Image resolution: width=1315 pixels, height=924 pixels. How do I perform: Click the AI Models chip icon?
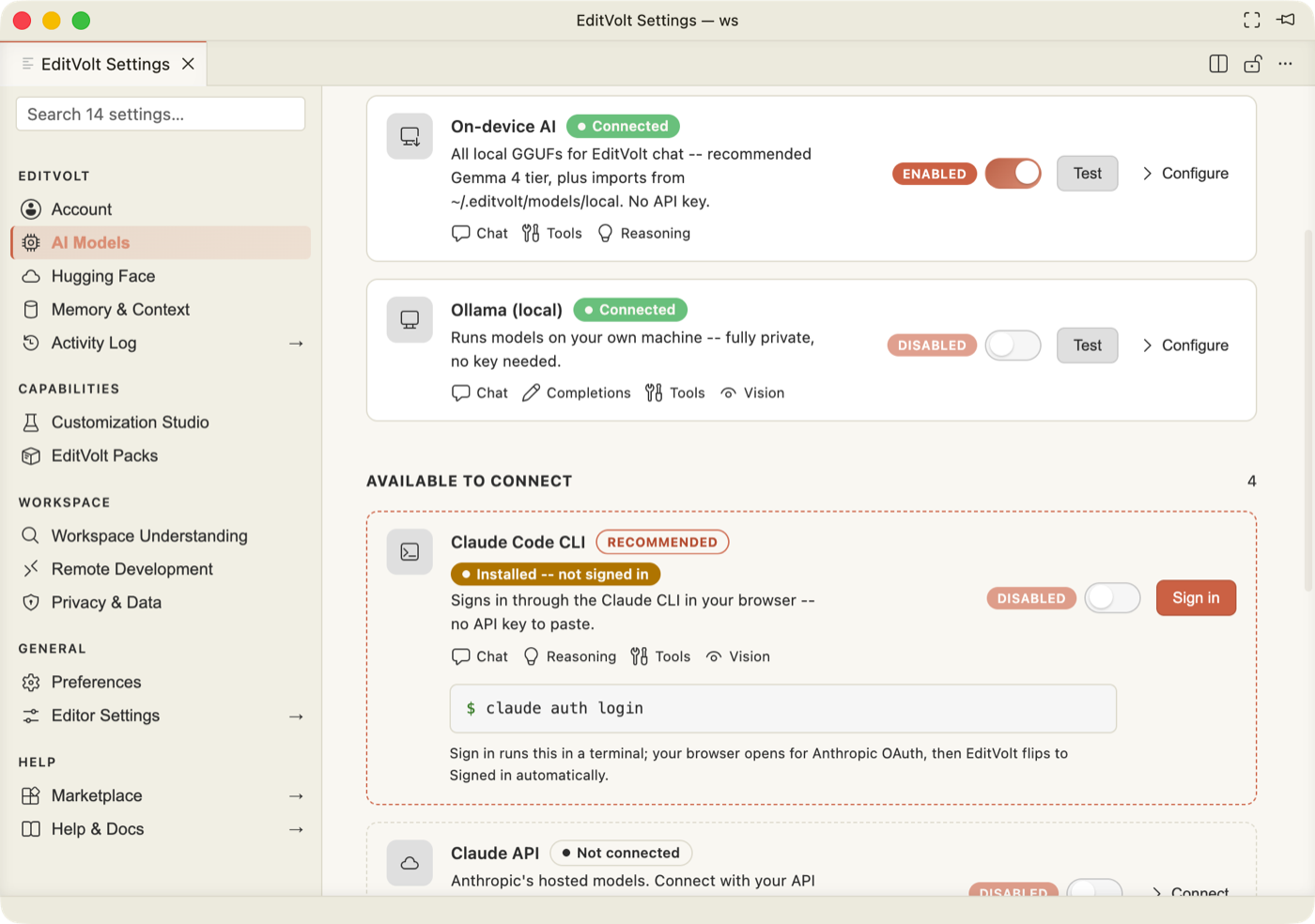click(x=31, y=242)
